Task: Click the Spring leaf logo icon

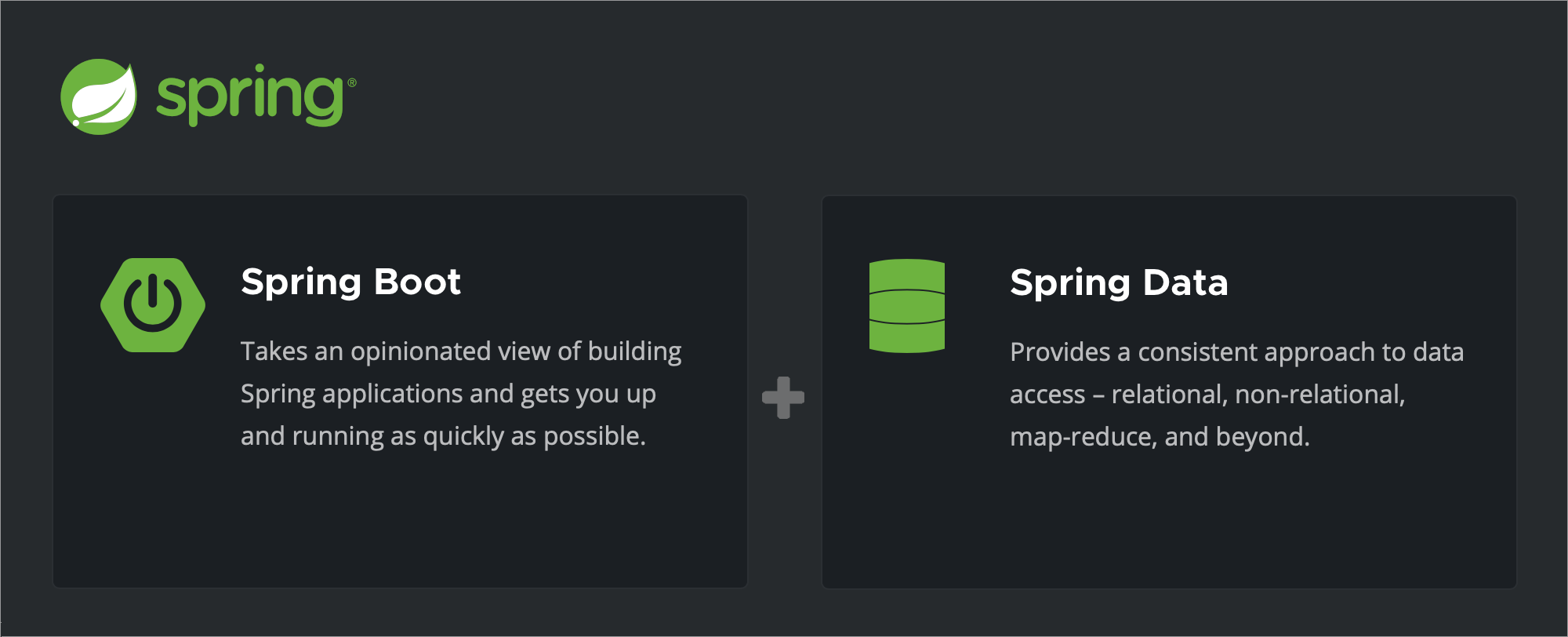Action: tap(99, 97)
